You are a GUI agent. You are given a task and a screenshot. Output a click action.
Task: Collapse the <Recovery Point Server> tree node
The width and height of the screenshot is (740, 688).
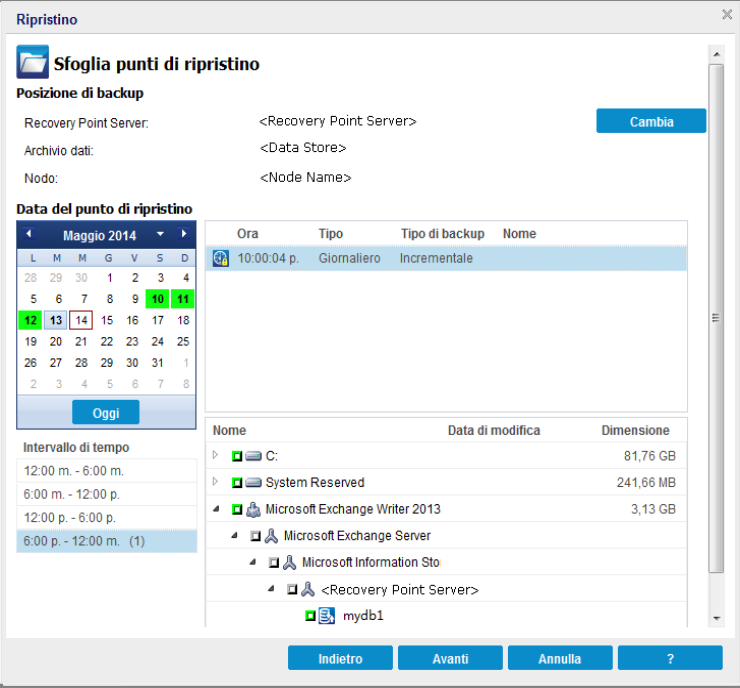tap(271, 588)
